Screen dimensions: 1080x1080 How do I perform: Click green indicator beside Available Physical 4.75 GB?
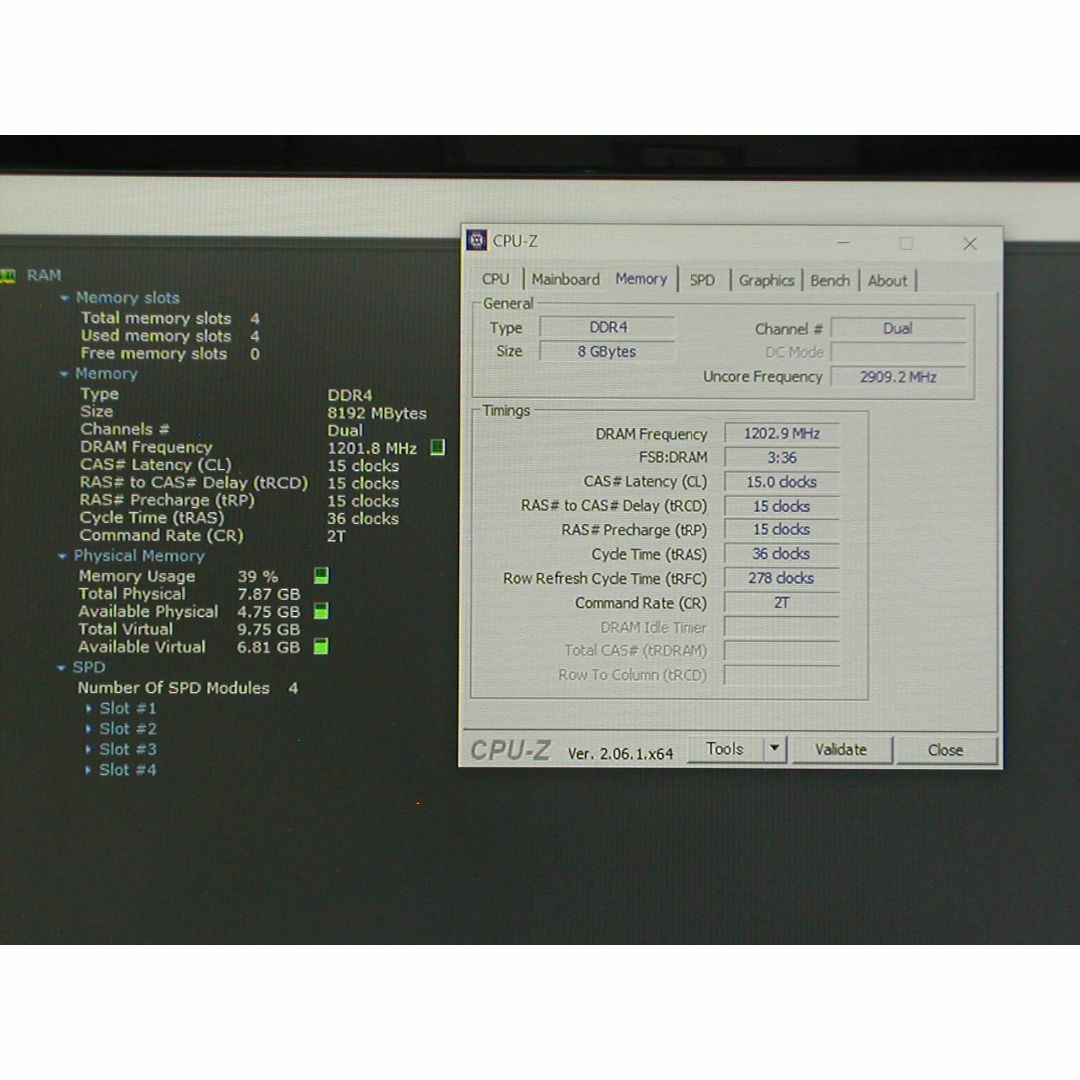pyautogui.click(x=321, y=611)
